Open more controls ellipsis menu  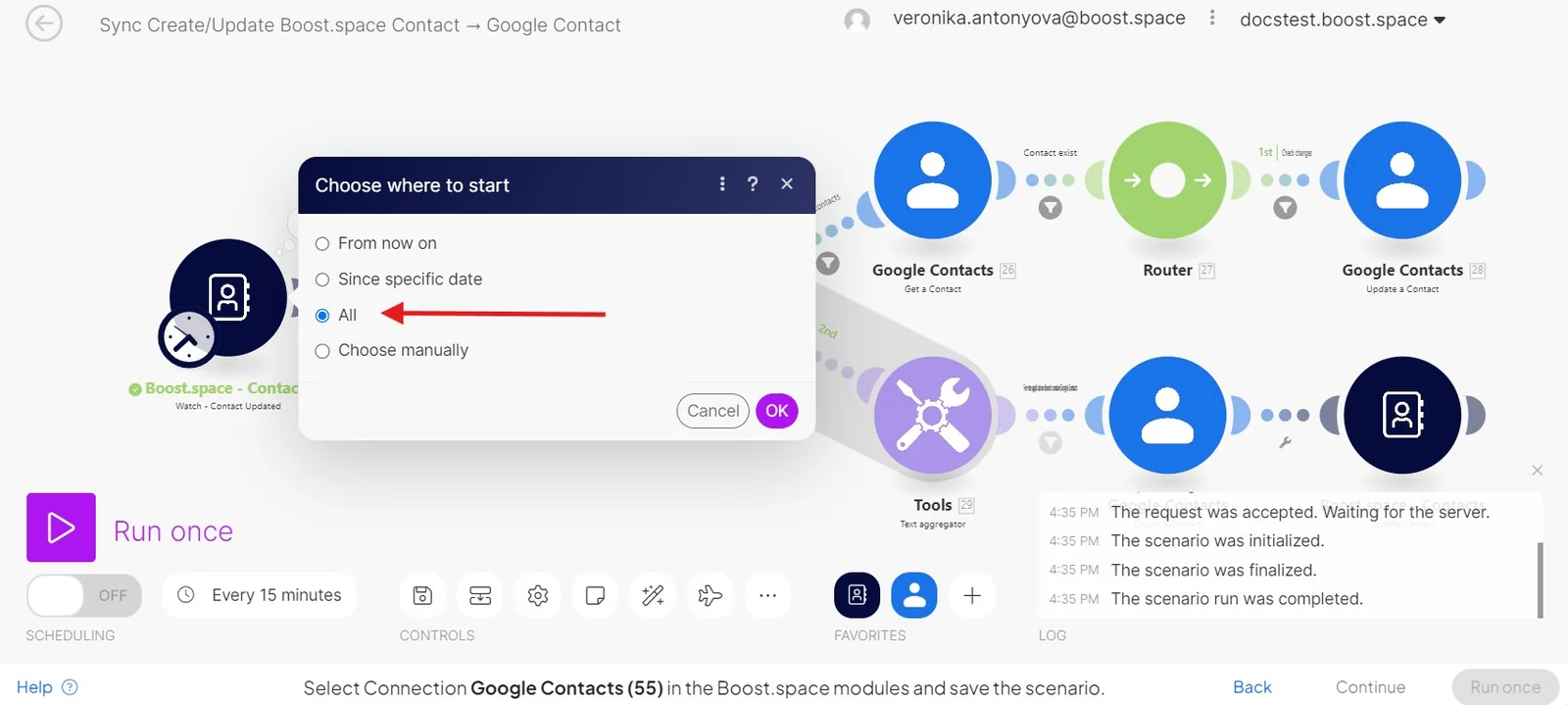767,595
